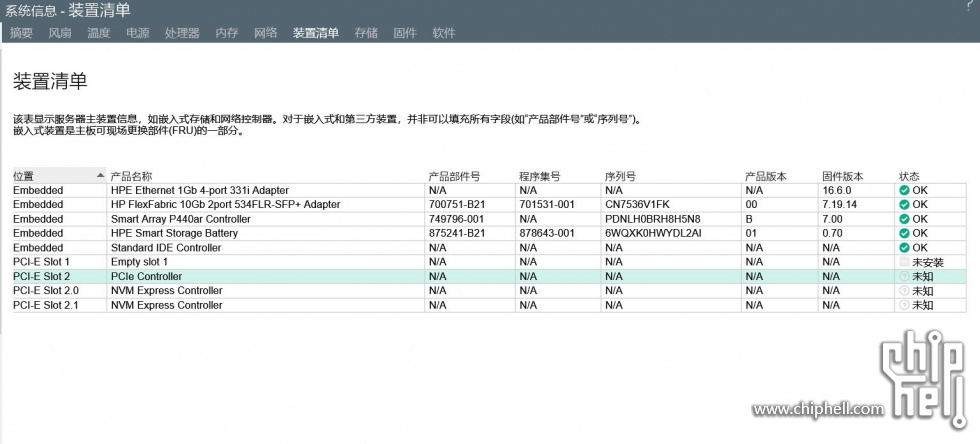The image size is (980, 444).
Task: Click OK status icon for 534FLR-SFP+ Adapter
Action: coord(904,204)
